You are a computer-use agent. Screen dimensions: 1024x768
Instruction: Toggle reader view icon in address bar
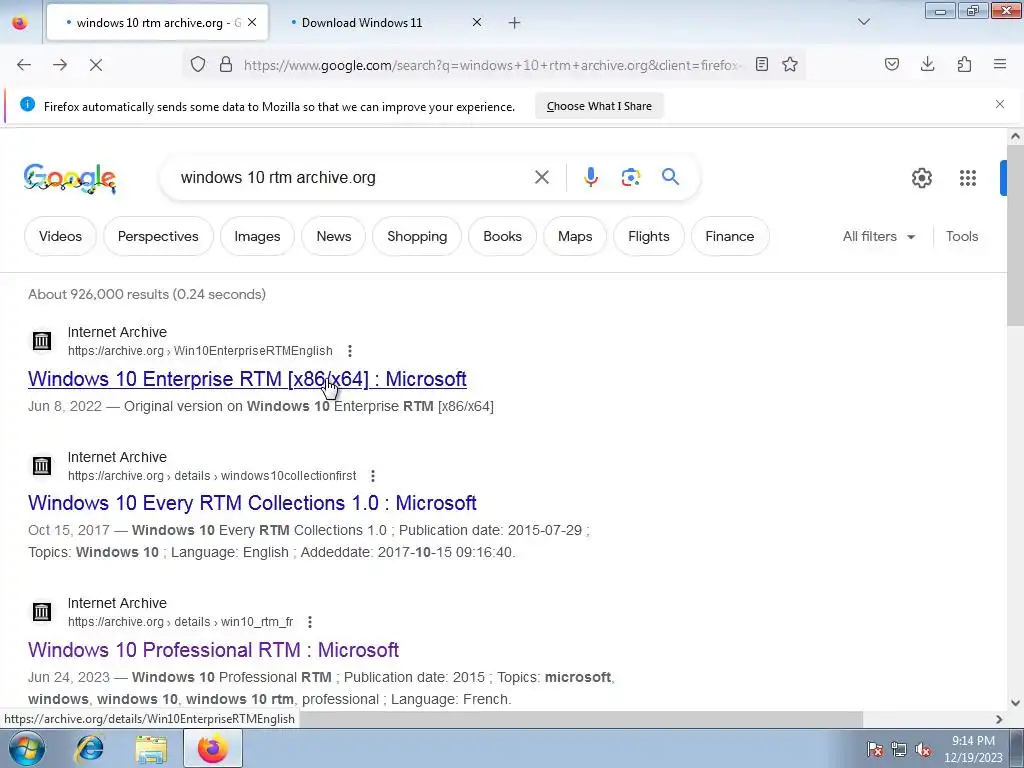tap(761, 64)
